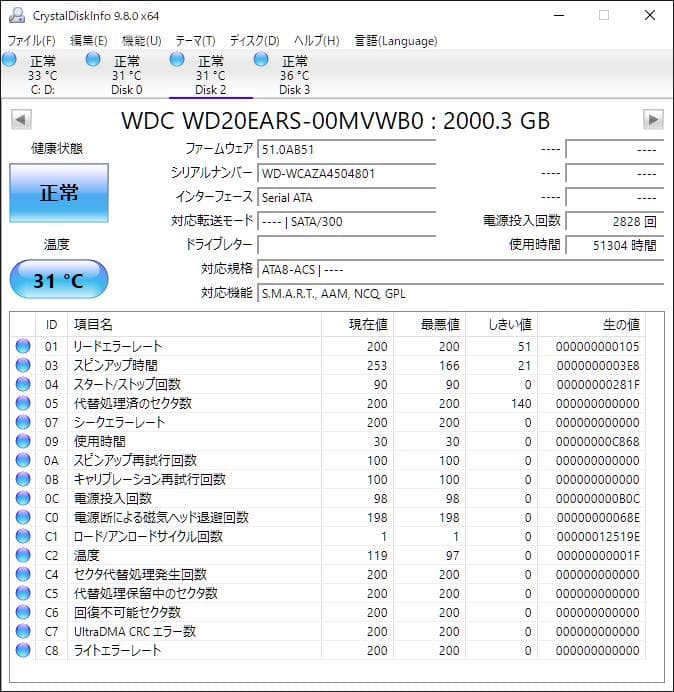The height and width of the screenshot is (692, 674).
Task: Click raw value 0000000281F
Action: click(x=598, y=384)
